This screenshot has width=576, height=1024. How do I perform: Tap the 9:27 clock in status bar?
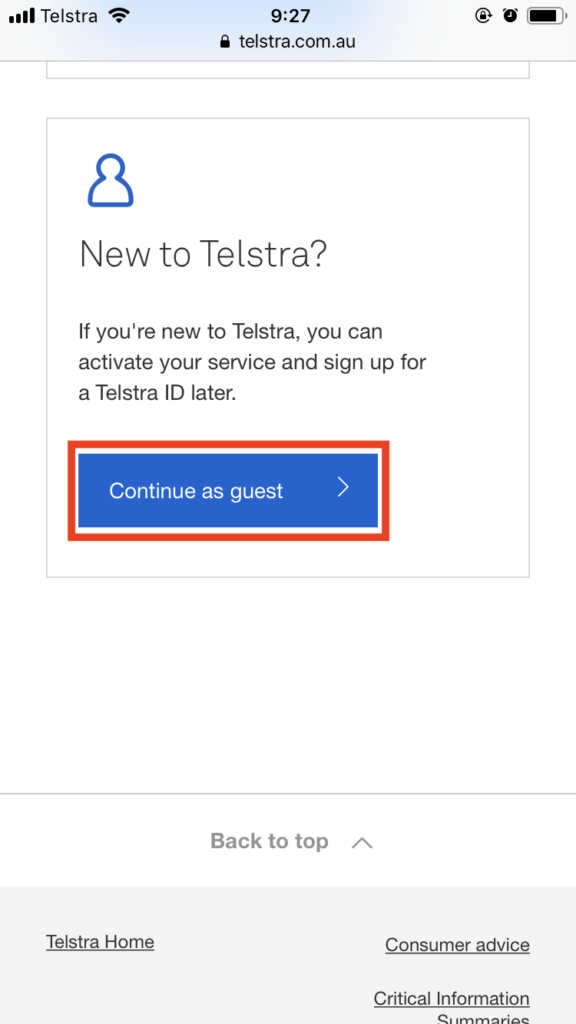[x=290, y=15]
